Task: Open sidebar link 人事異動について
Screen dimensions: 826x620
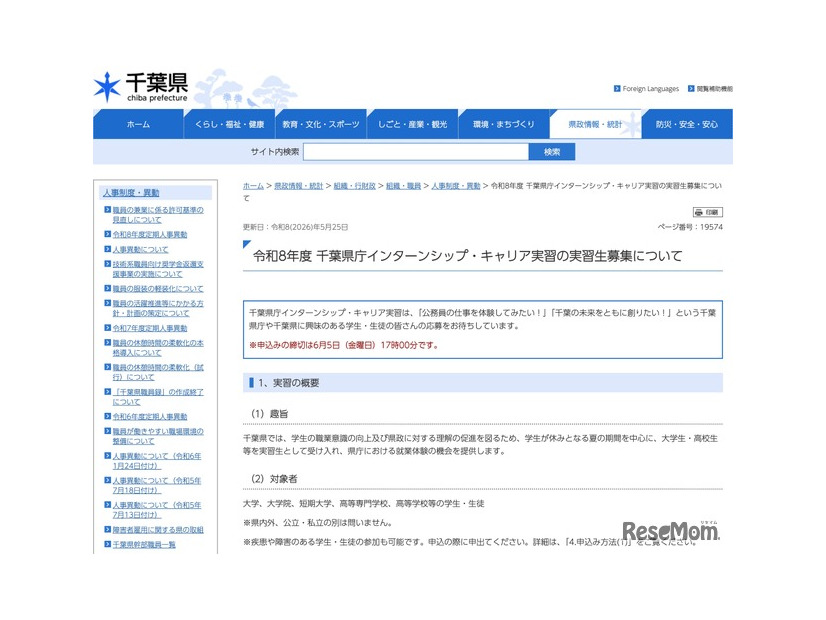Action: click(140, 249)
